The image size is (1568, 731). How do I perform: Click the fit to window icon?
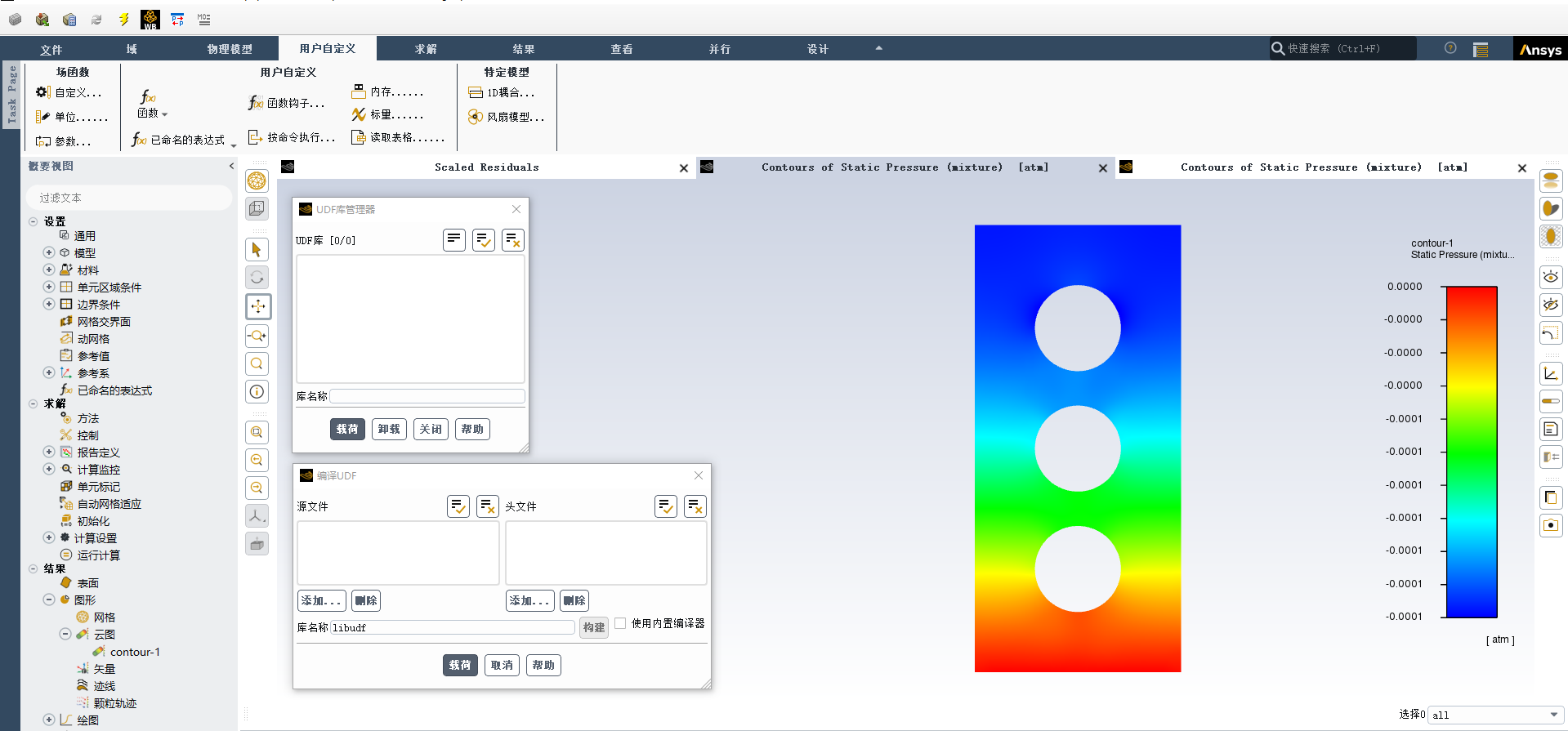[257, 432]
